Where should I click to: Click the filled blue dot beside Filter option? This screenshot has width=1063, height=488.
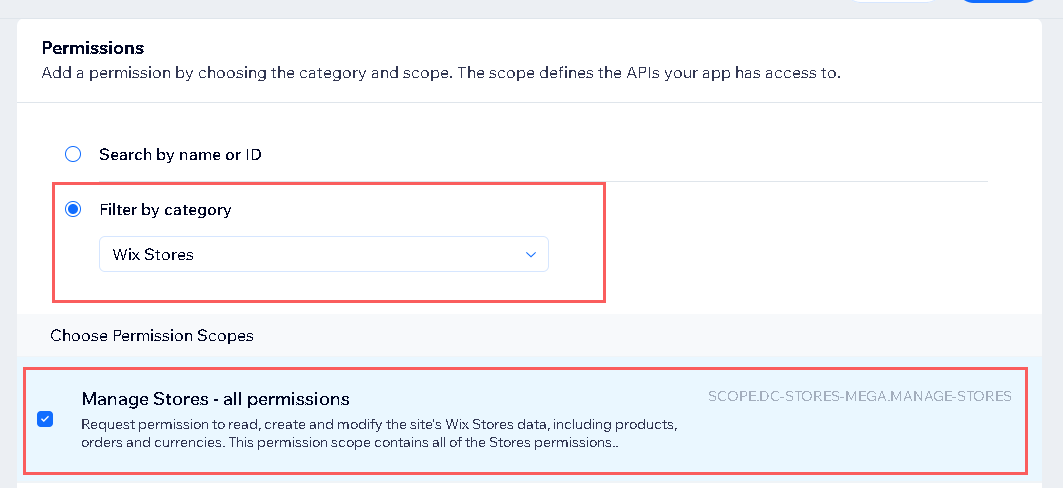[73, 210]
